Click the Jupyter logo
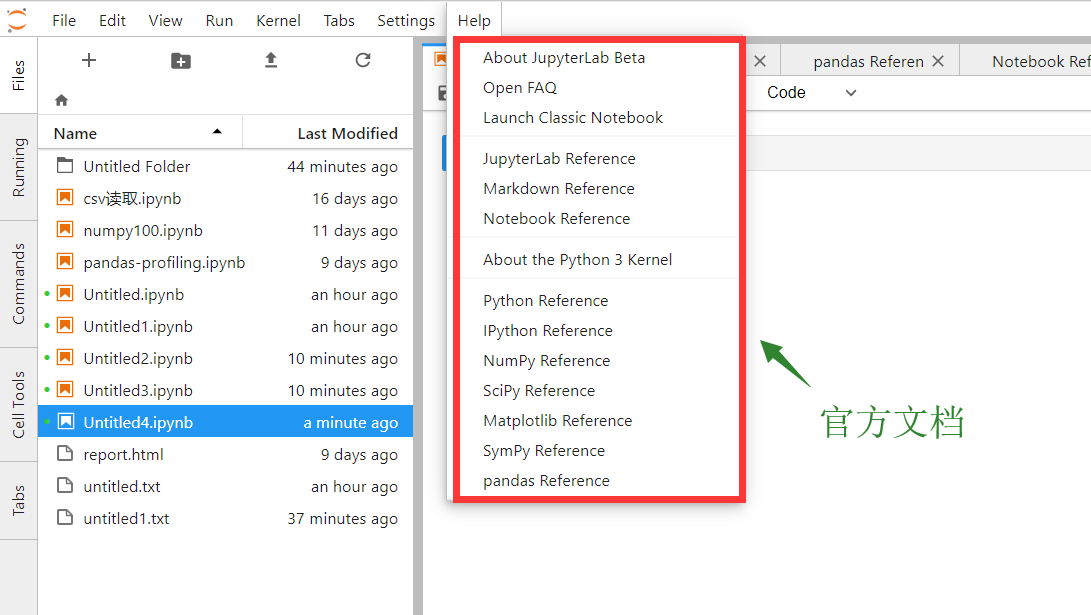This screenshot has height=615, width=1091. click(17, 19)
